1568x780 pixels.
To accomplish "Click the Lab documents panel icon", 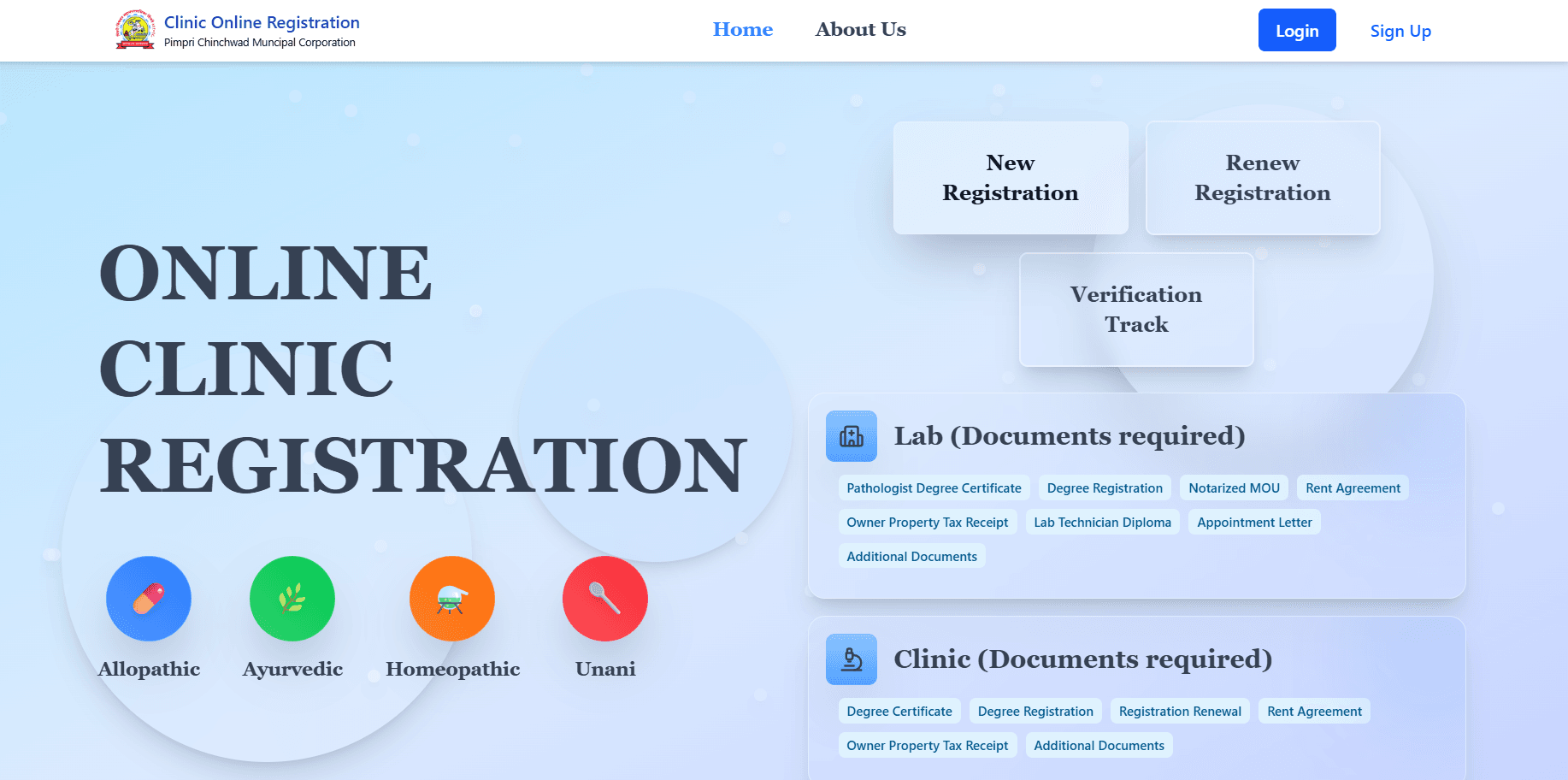I will point(852,436).
